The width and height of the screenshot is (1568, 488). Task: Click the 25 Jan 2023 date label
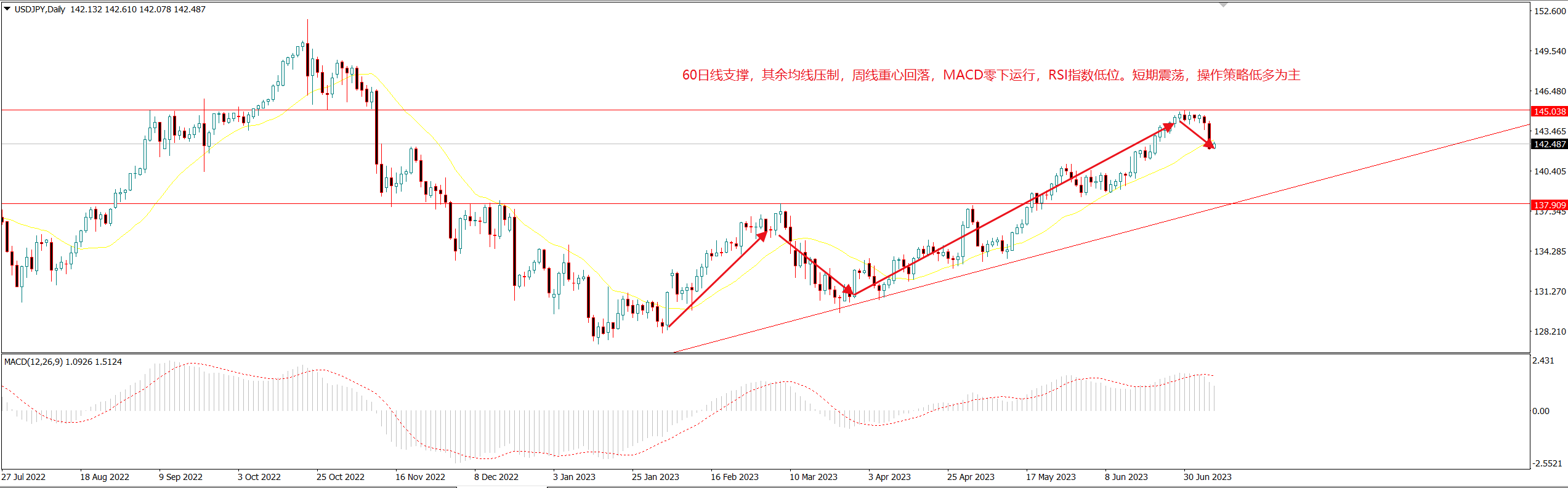[x=655, y=477]
